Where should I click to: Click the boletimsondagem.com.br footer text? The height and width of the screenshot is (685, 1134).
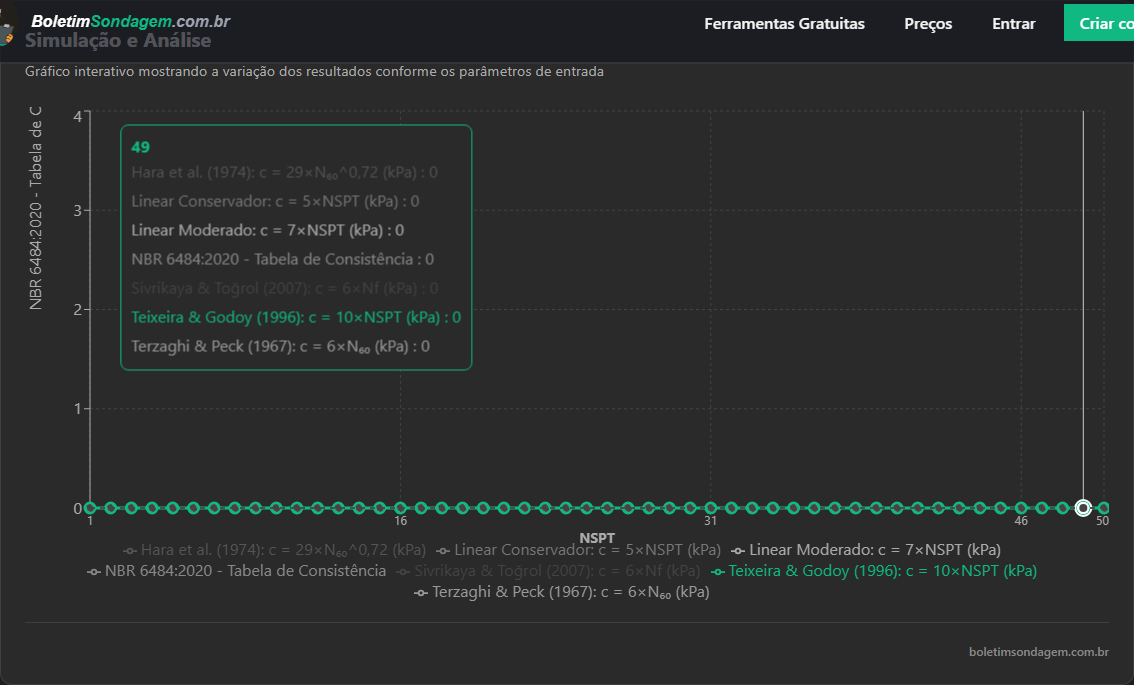(1038, 652)
